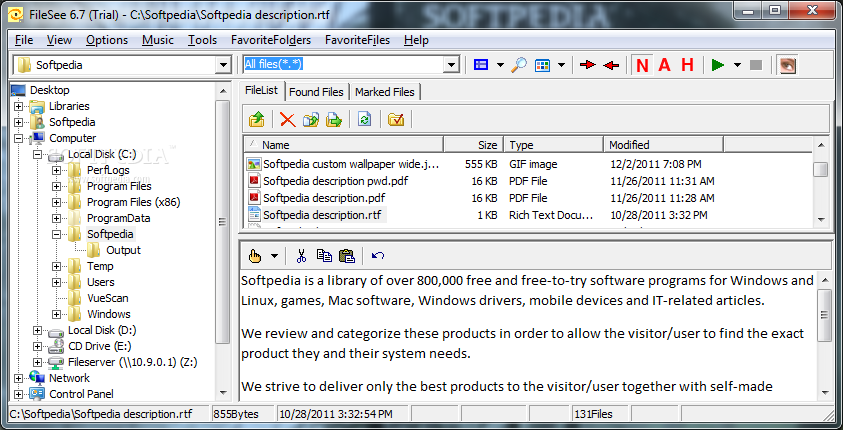This screenshot has width=843, height=430.
Task: Paste with clipboard icon in preview toolbar
Action: coord(347,256)
